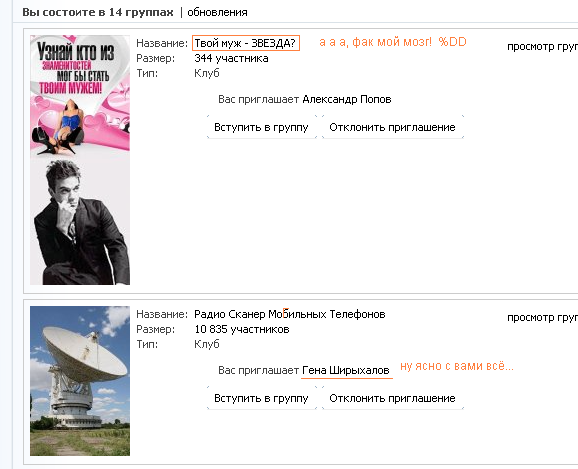578x469 pixels.
Task: Decline the invitation from Гена Ширыхалов
Action: click(393, 398)
